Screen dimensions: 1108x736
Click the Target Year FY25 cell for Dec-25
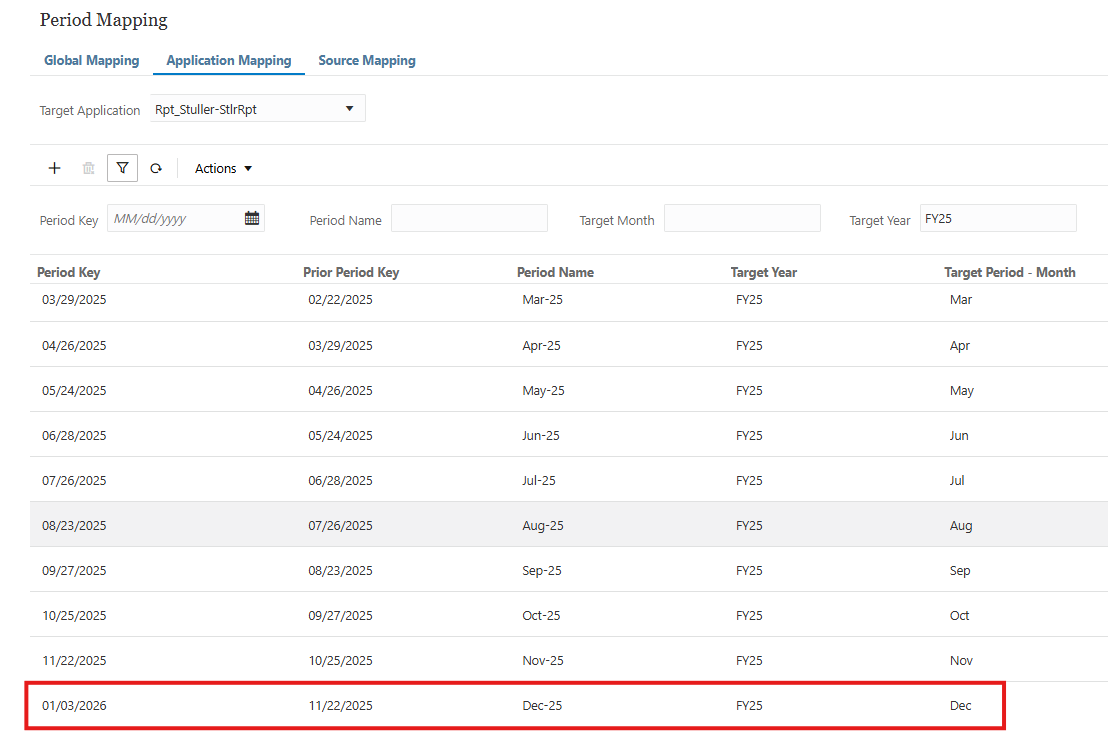point(749,706)
